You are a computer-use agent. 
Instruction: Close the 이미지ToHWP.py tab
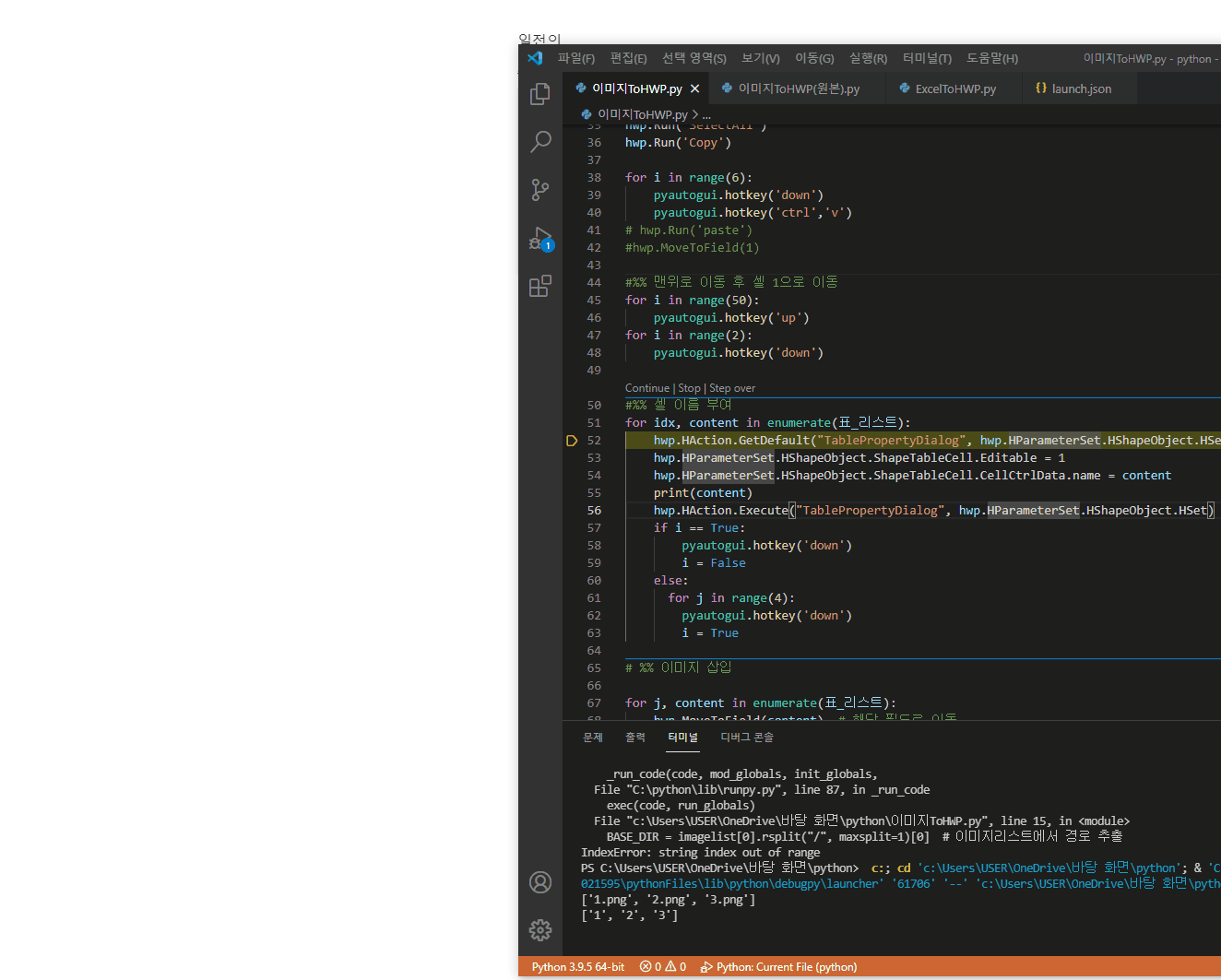(694, 89)
